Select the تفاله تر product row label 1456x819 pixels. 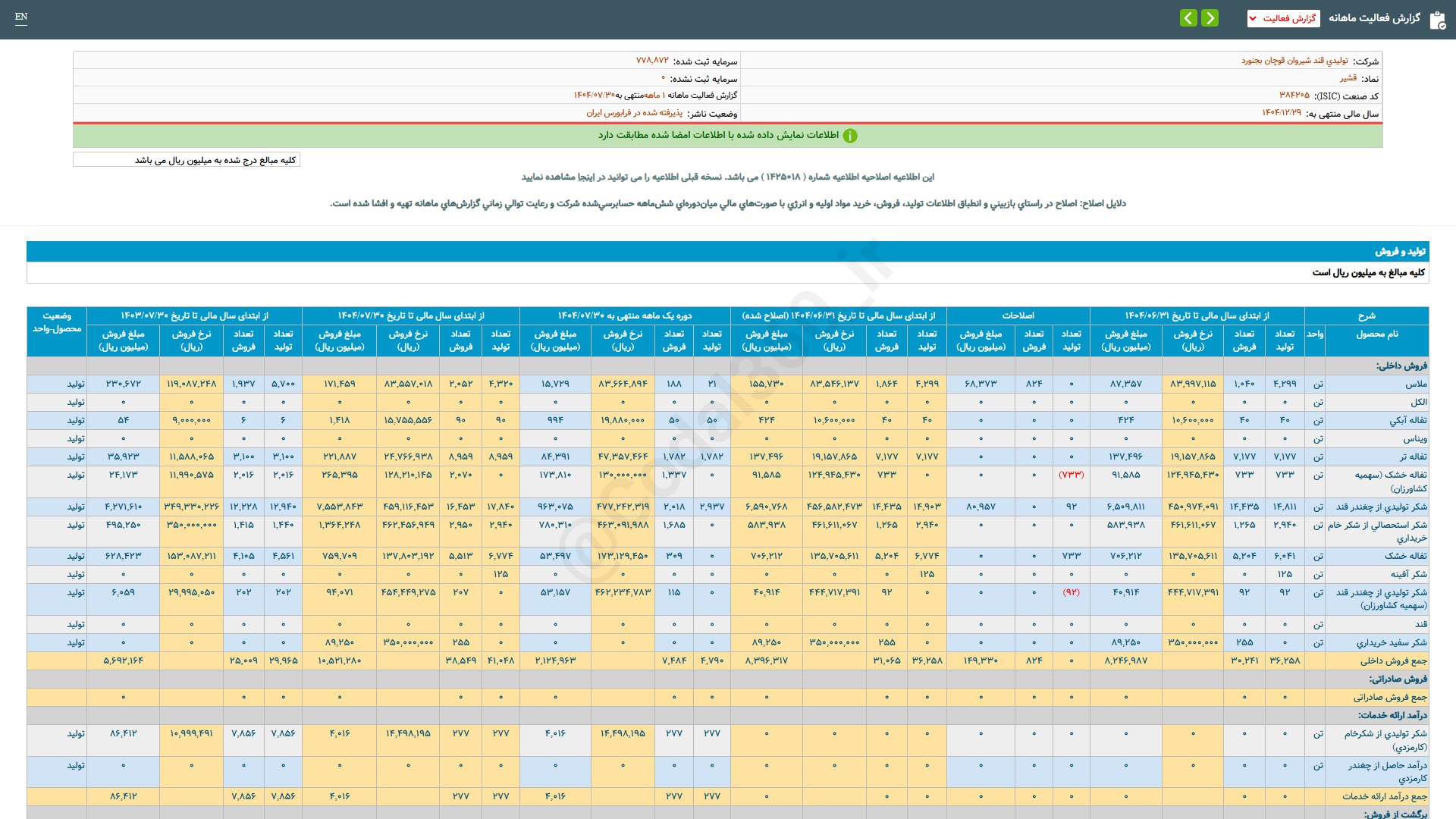coord(1413,457)
